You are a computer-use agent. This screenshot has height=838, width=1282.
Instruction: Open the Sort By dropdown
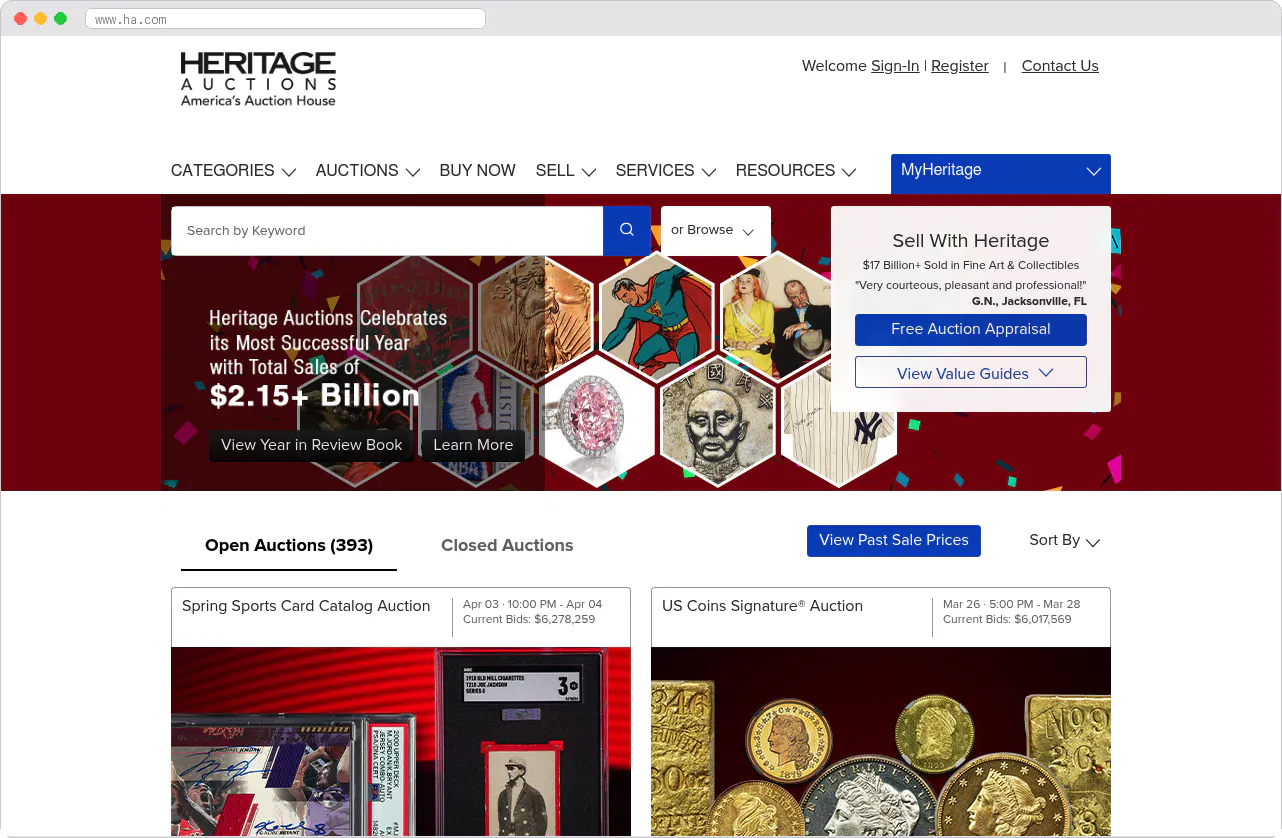click(x=1063, y=540)
